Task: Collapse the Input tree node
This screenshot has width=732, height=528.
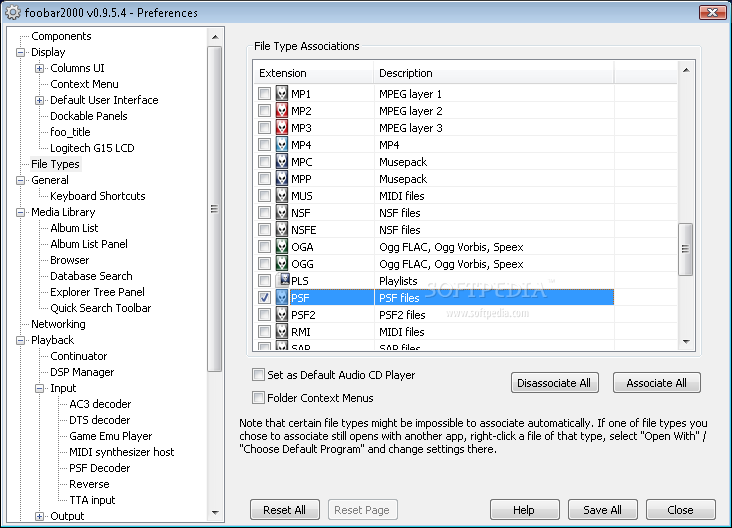Action: pyautogui.click(x=40, y=388)
